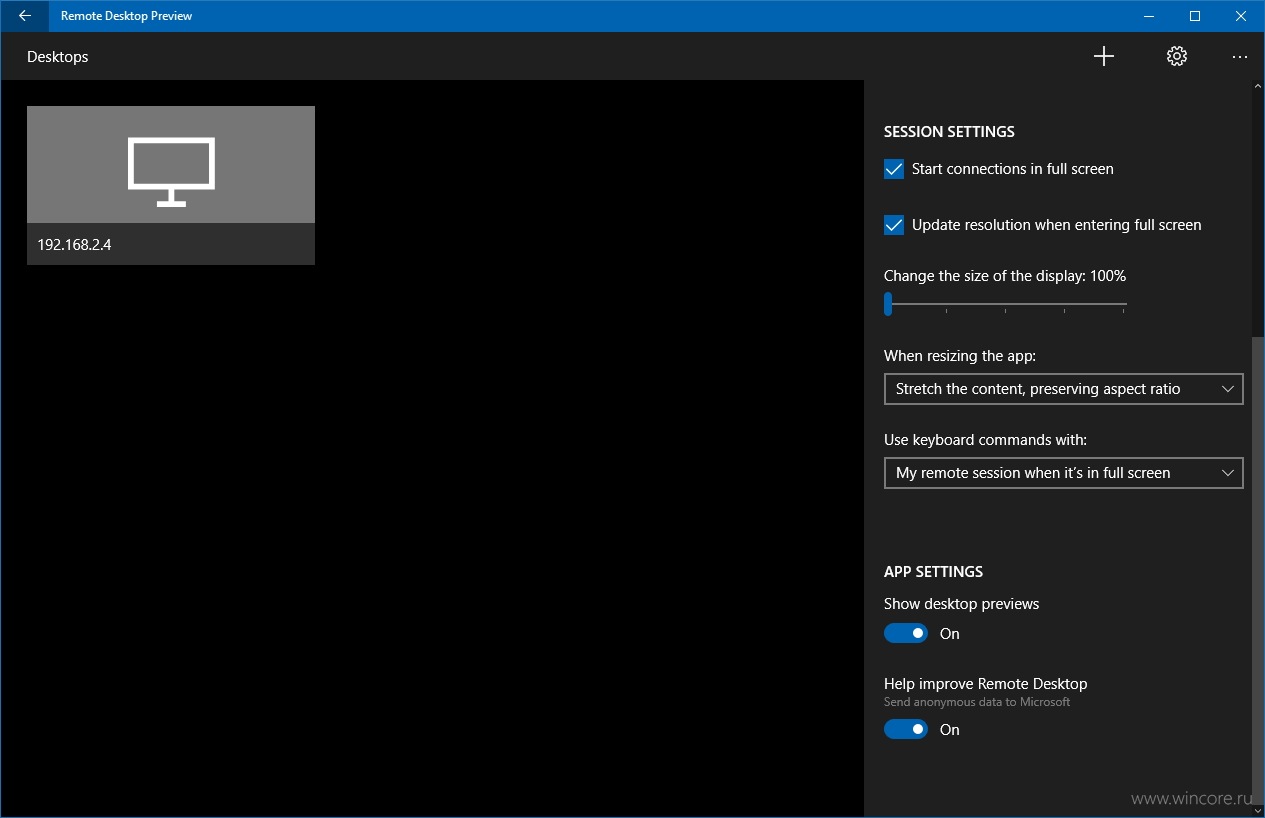The width and height of the screenshot is (1265, 818).
Task: Add a new desktop with plus icon
Action: click(1104, 56)
